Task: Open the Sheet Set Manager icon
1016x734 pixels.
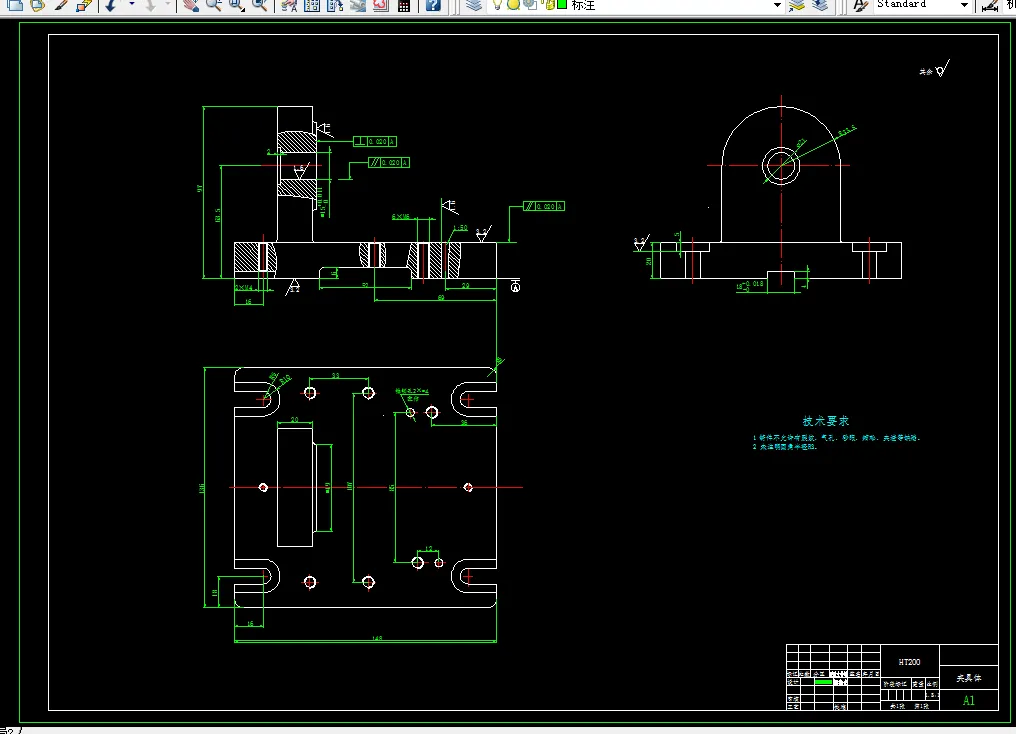Action: pyautogui.click(x=358, y=5)
